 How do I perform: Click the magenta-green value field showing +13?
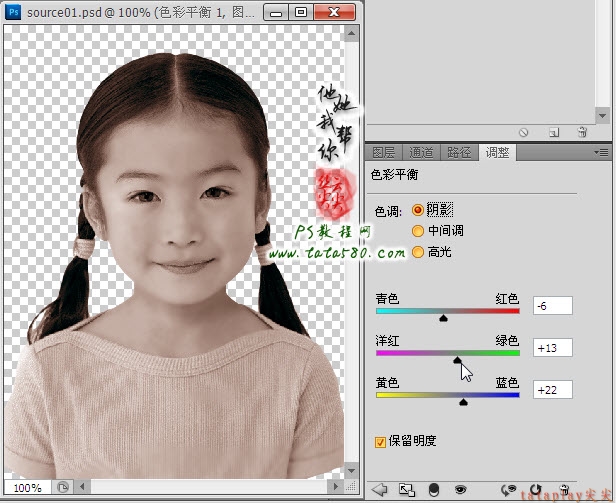coord(553,348)
